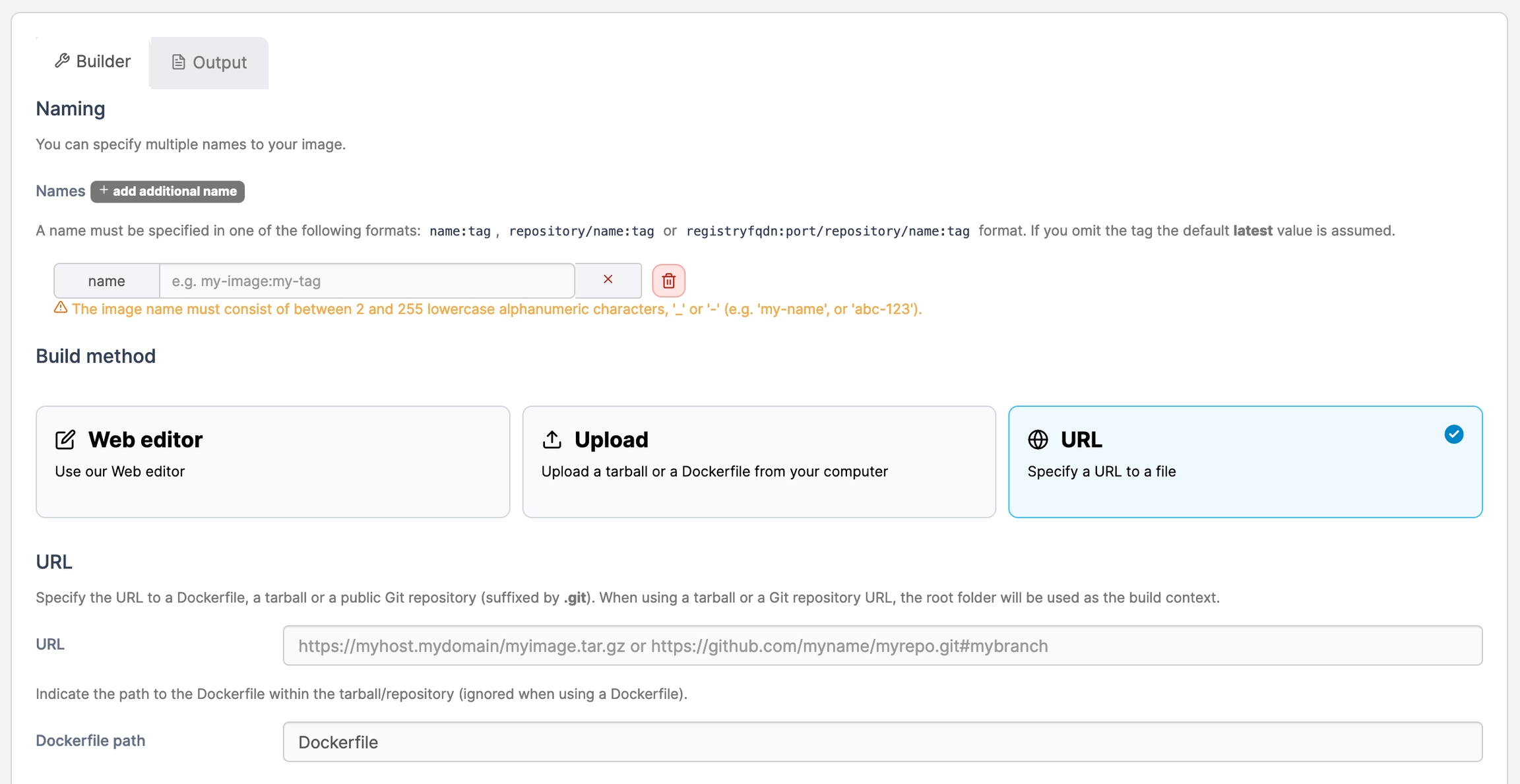Image resolution: width=1520 pixels, height=784 pixels.
Task: Click the wrench icon in Builder tab
Action: click(62, 61)
